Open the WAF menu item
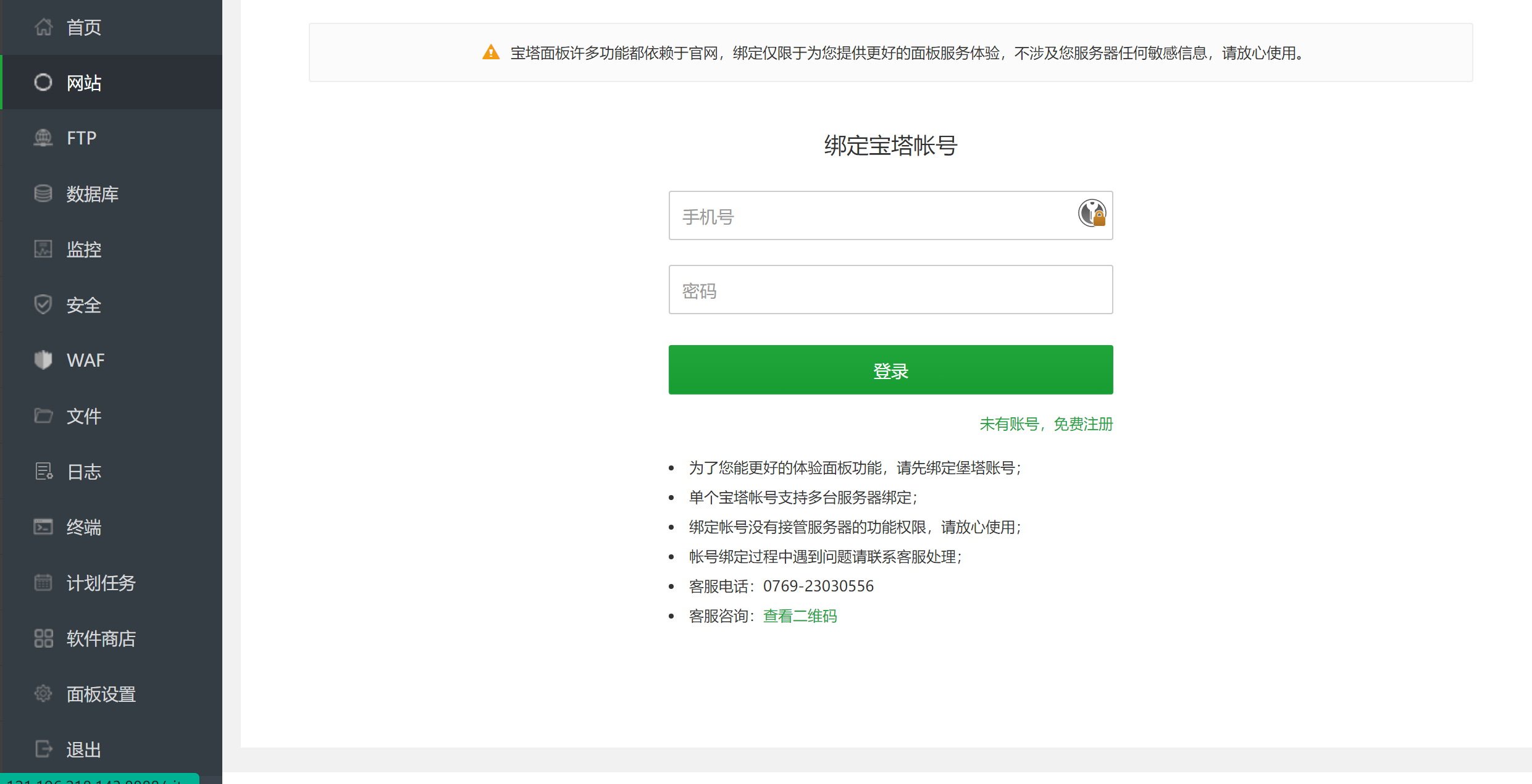The height and width of the screenshot is (784, 1532). 111,360
